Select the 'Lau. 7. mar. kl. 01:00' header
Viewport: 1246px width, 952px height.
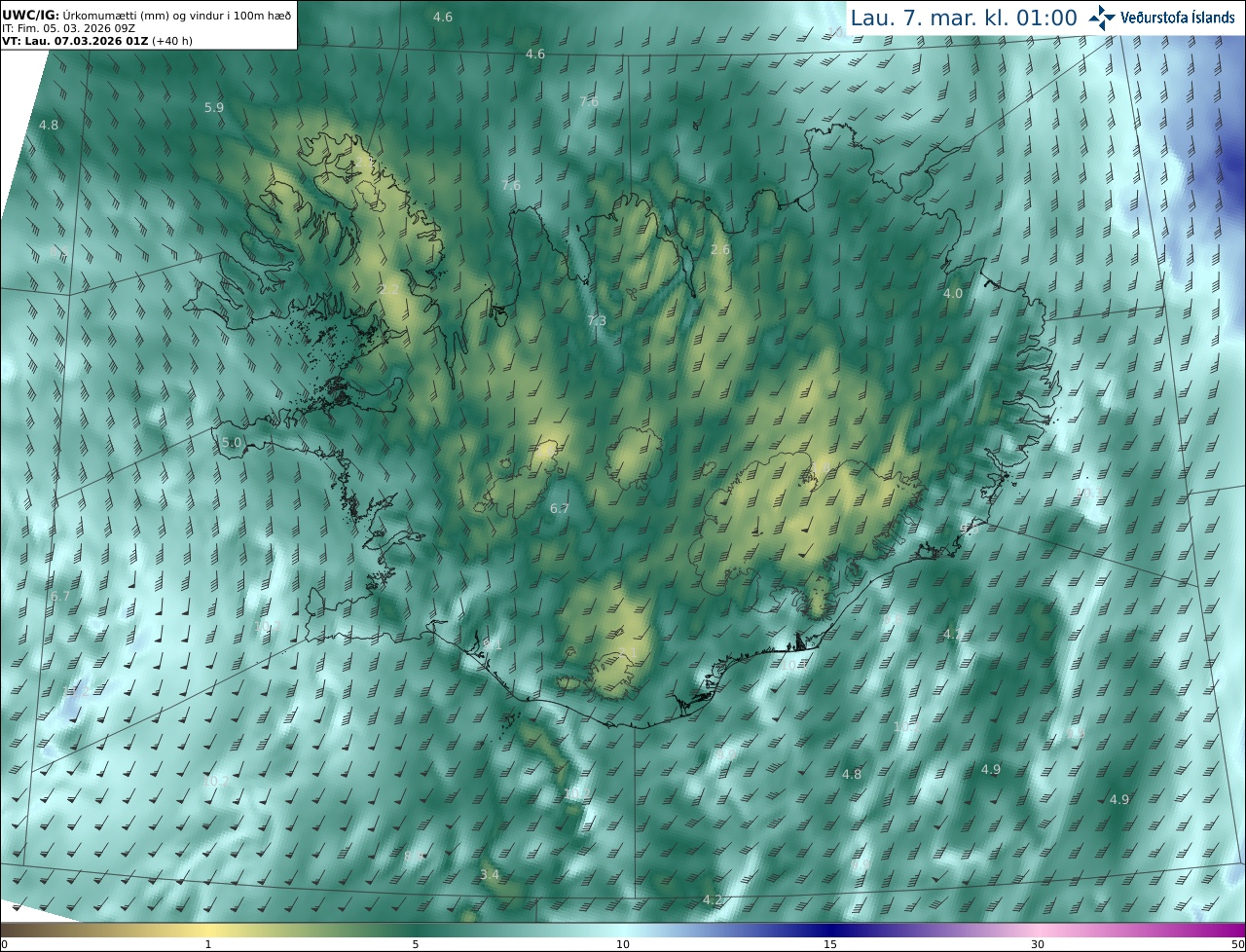click(x=964, y=18)
